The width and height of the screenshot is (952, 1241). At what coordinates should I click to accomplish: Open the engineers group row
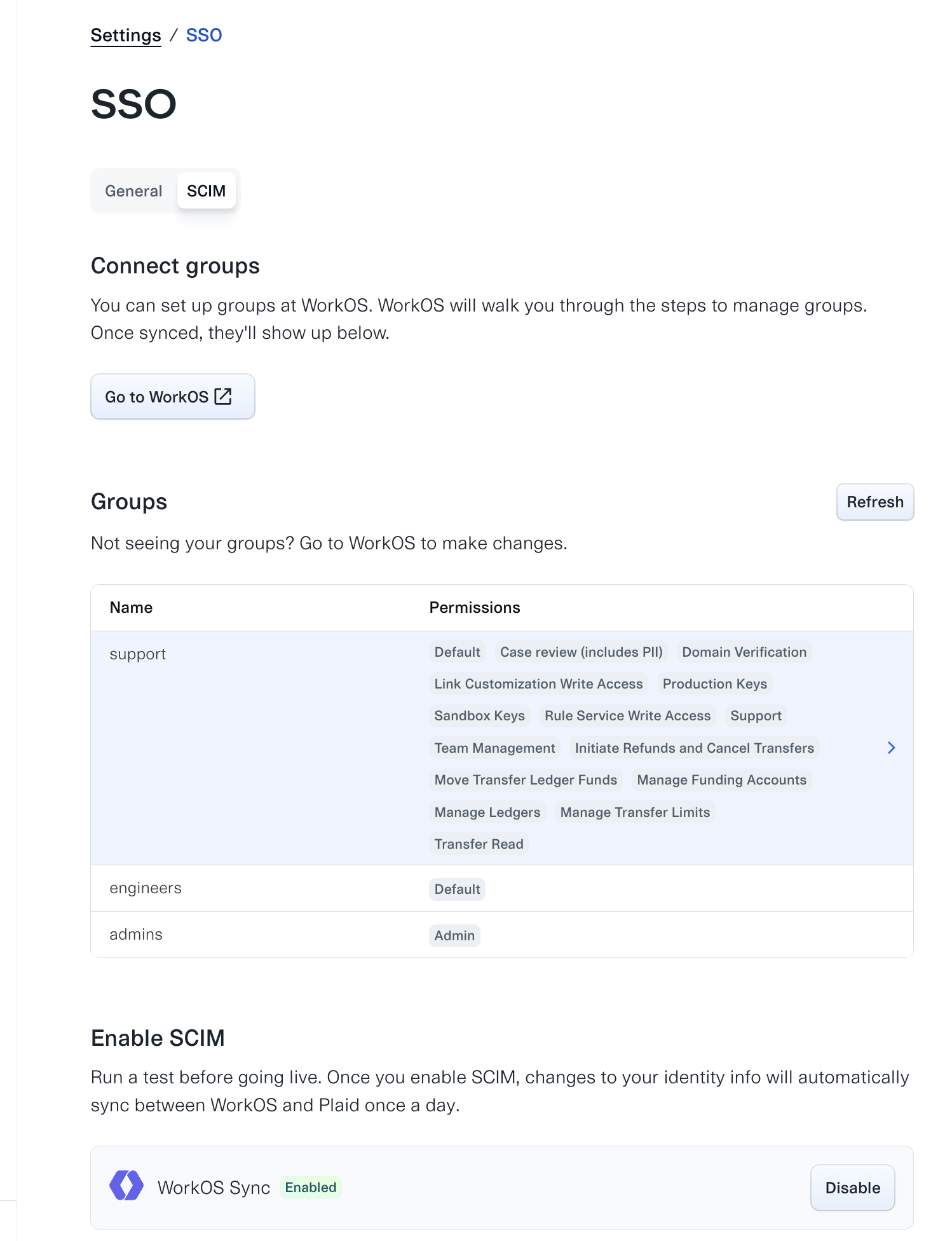pyautogui.click(x=501, y=888)
